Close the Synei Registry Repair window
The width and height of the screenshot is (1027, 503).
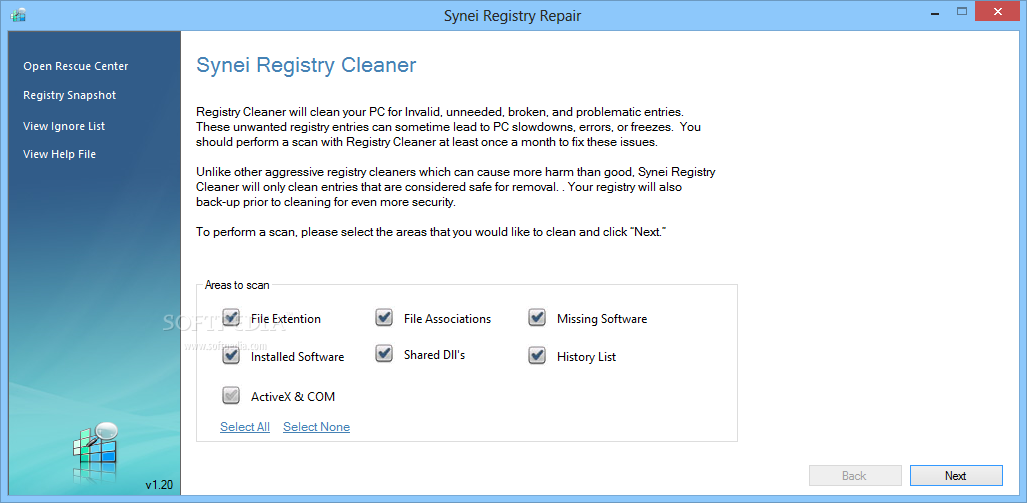(x=998, y=11)
